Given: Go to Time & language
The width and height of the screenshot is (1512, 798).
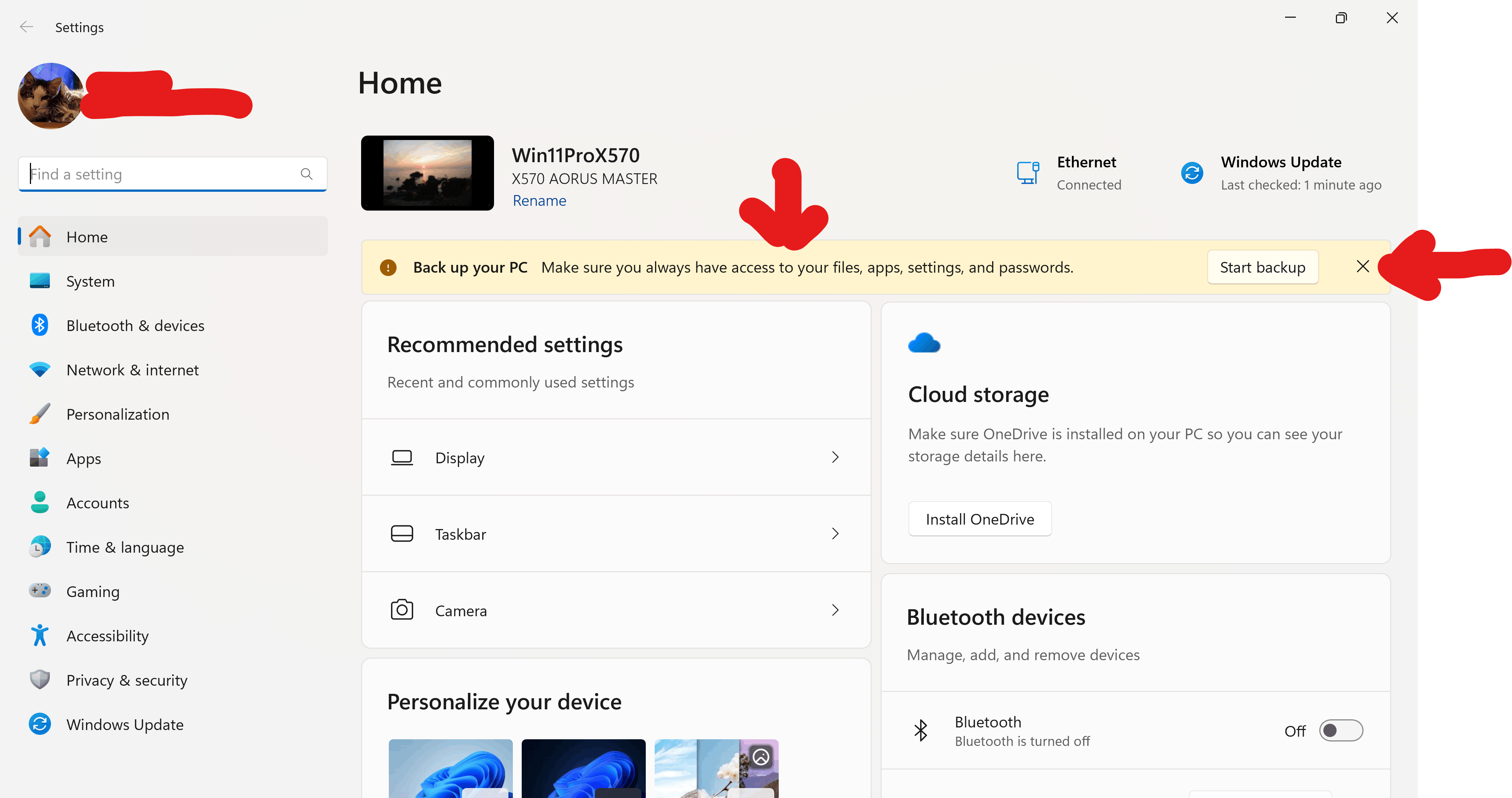Looking at the screenshot, I should click(172, 547).
